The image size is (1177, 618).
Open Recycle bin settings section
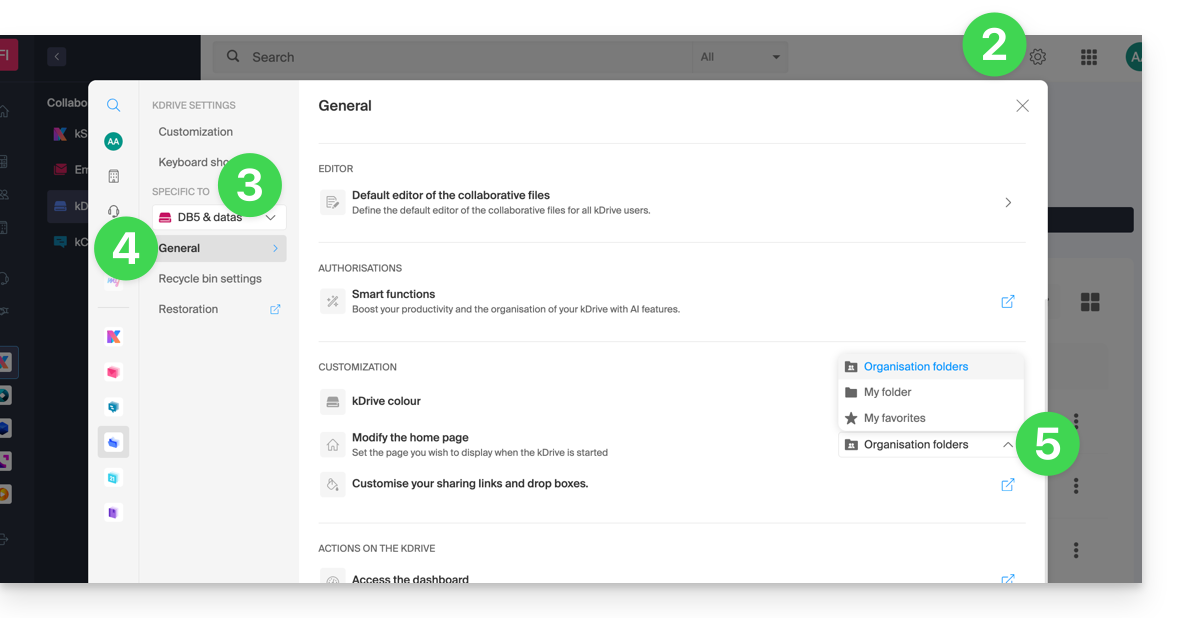210,279
